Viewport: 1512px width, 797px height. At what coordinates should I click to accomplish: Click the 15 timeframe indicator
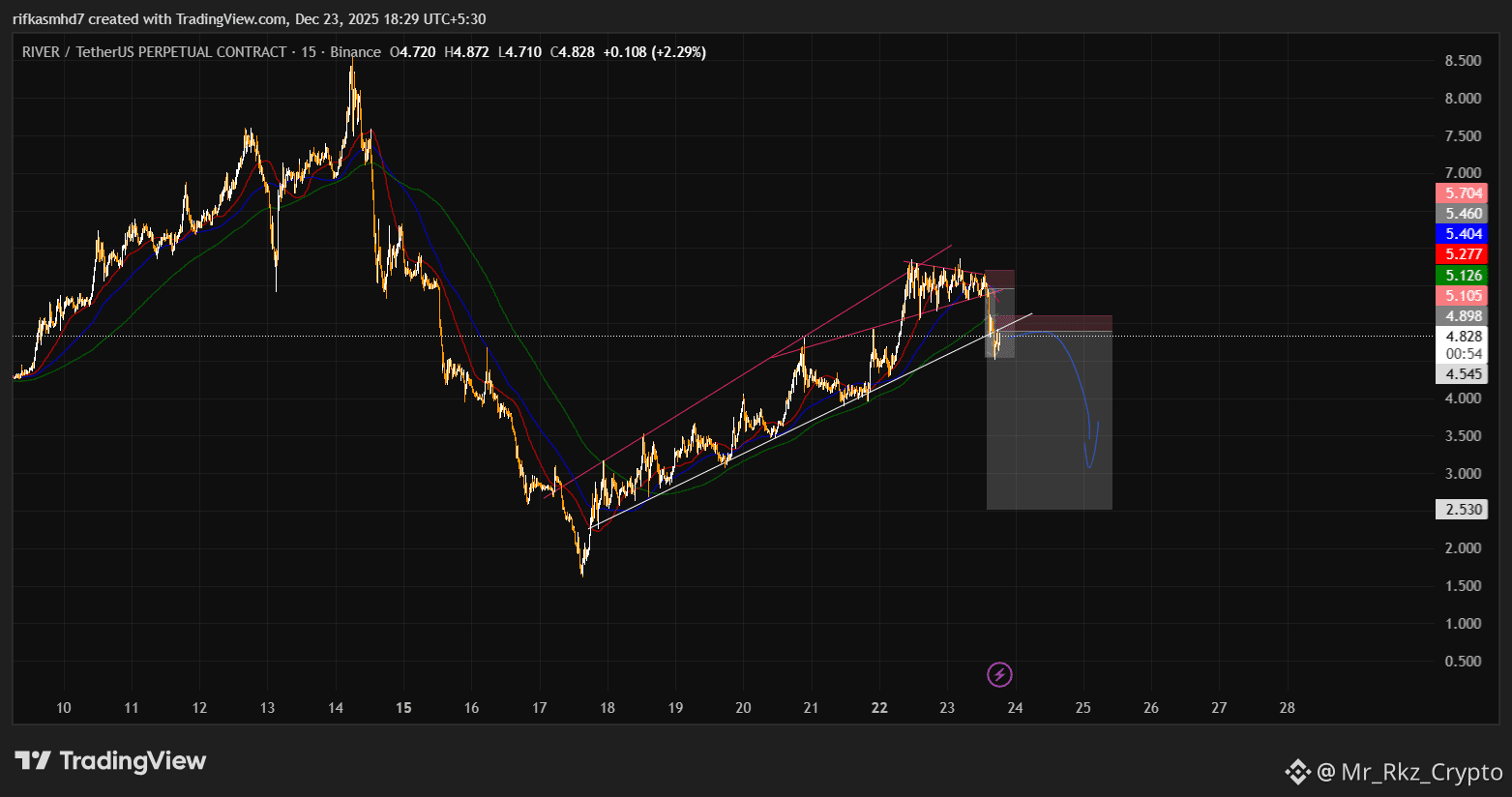tap(309, 52)
